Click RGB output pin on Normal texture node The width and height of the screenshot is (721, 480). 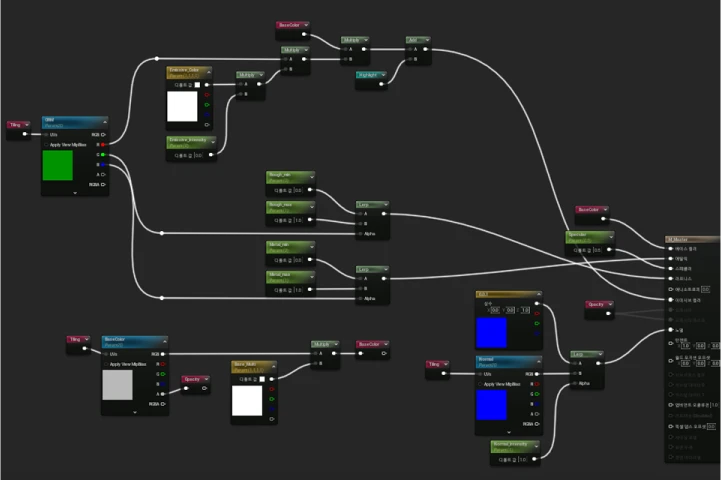click(537, 374)
